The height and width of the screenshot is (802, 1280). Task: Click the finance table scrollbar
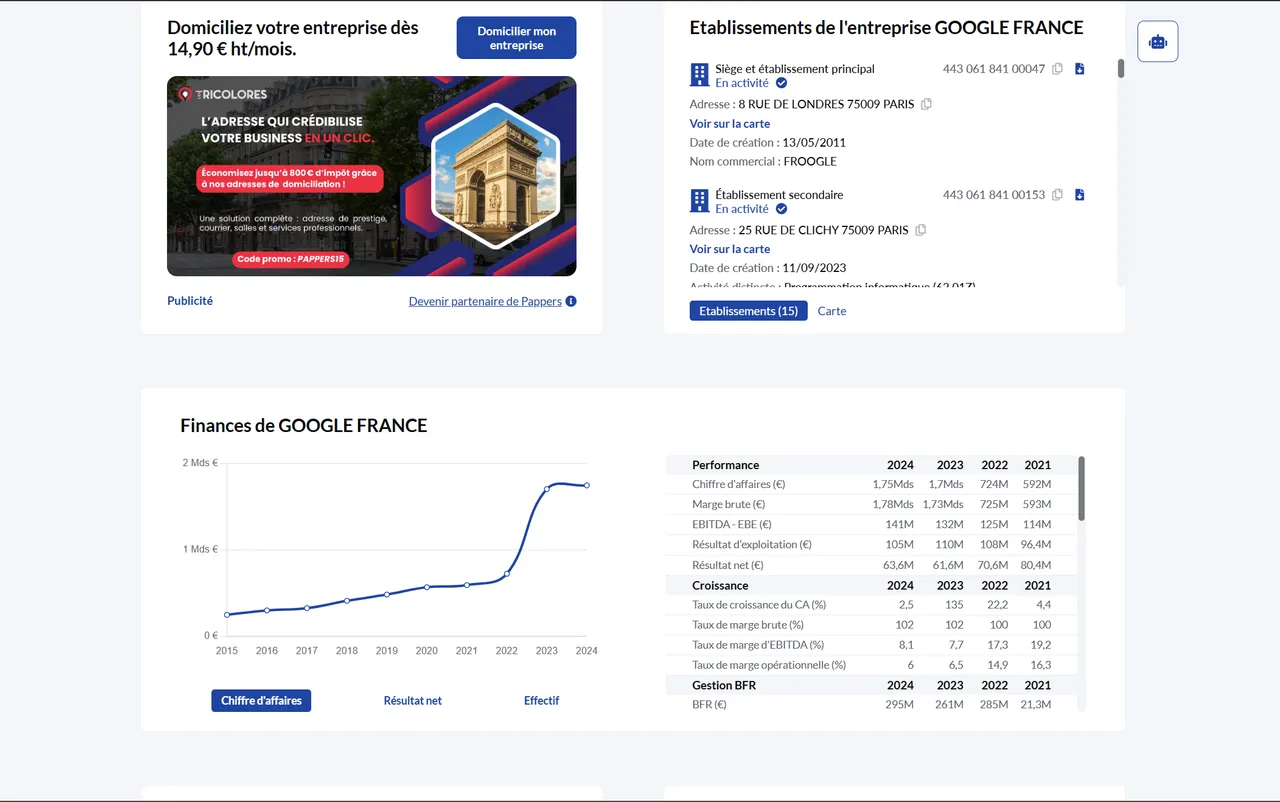pos(1082,488)
